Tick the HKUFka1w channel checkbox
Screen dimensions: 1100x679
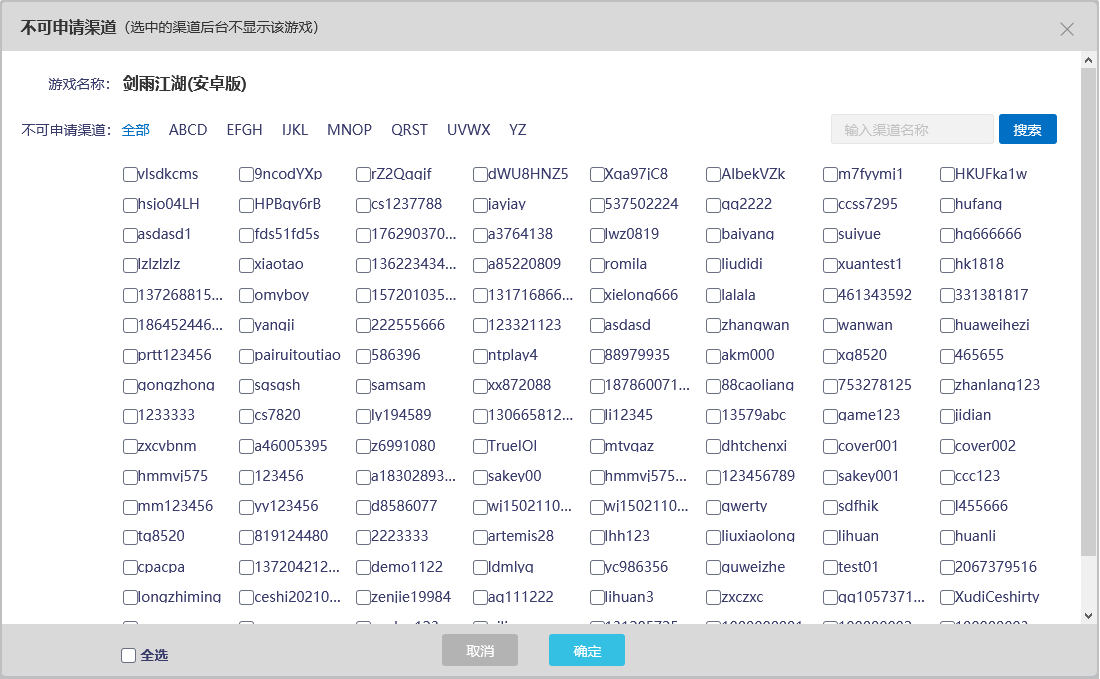point(947,175)
